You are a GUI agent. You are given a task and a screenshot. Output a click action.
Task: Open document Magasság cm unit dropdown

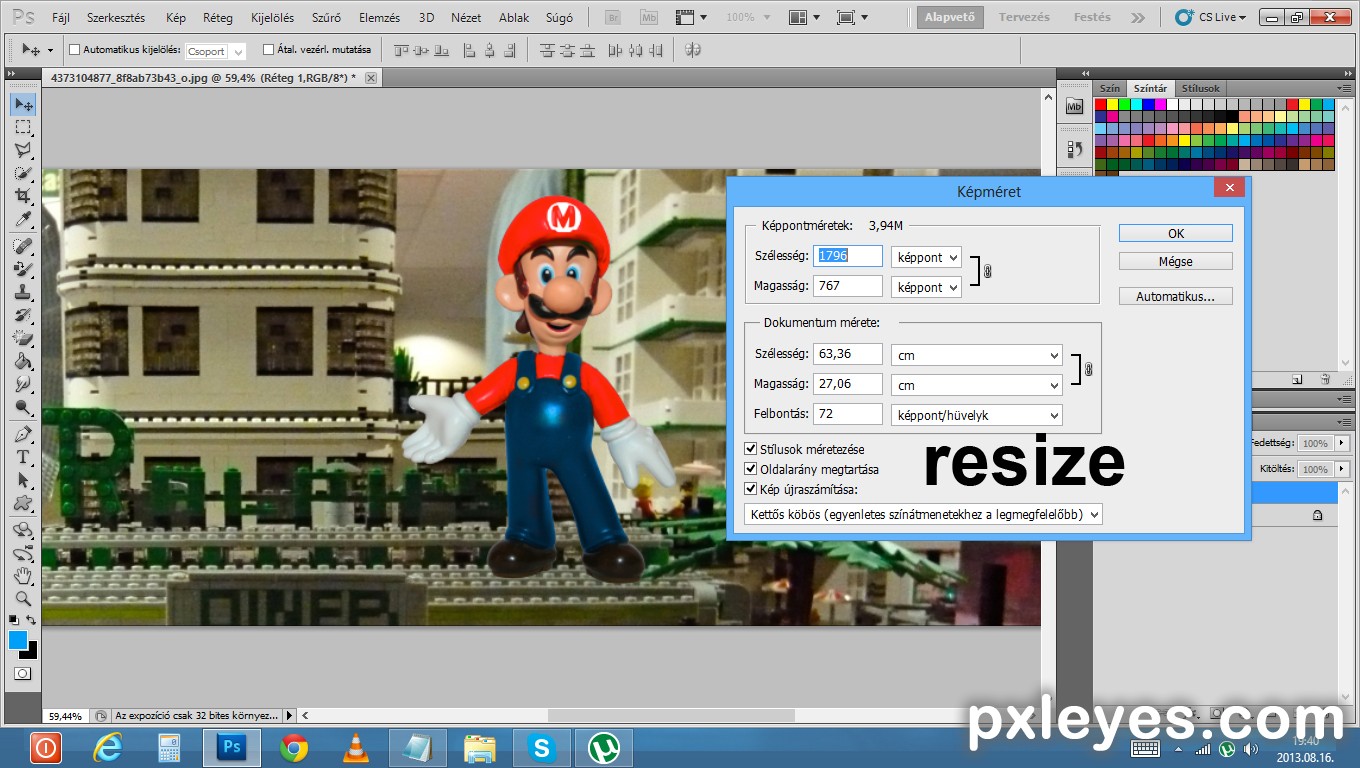click(977, 385)
